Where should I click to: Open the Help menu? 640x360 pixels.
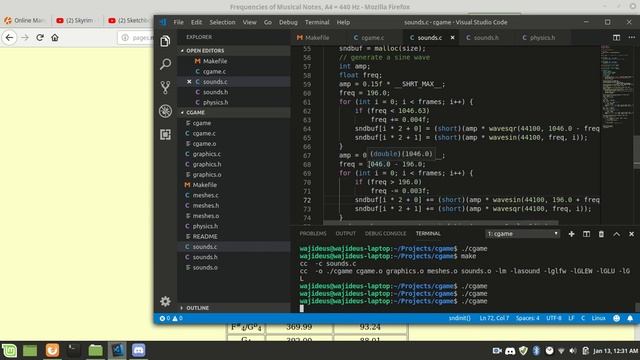point(343,22)
